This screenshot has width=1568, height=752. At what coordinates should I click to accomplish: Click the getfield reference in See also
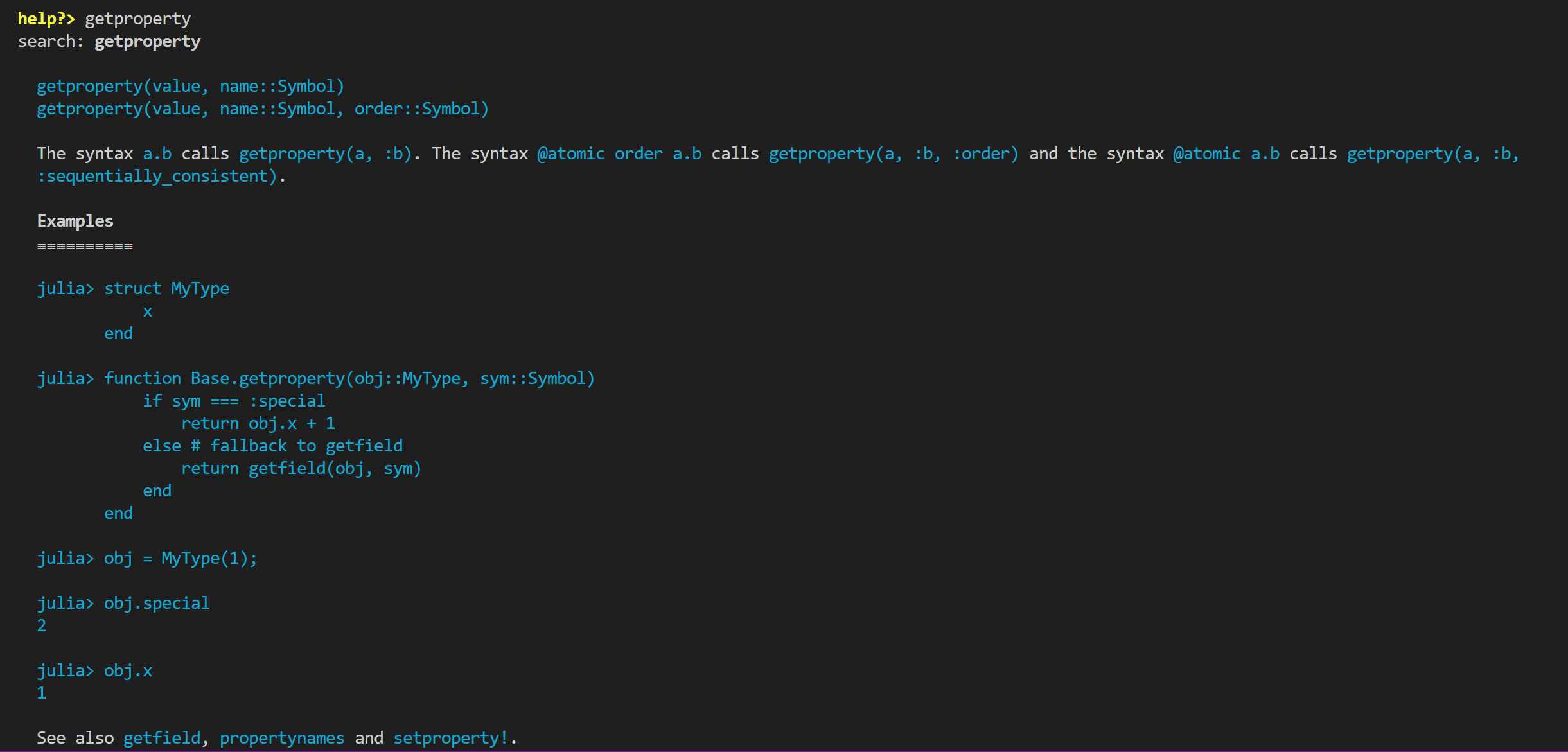(161, 738)
